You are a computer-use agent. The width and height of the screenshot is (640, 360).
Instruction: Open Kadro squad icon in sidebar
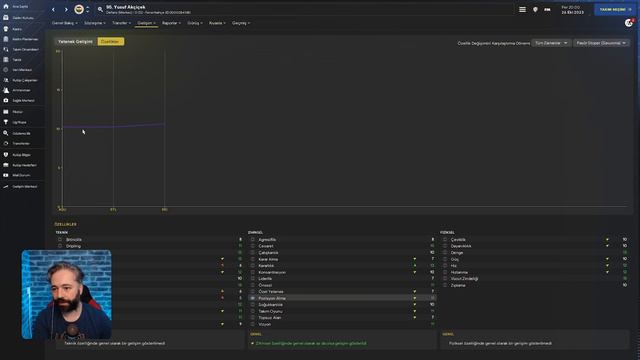(x=6, y=29)
